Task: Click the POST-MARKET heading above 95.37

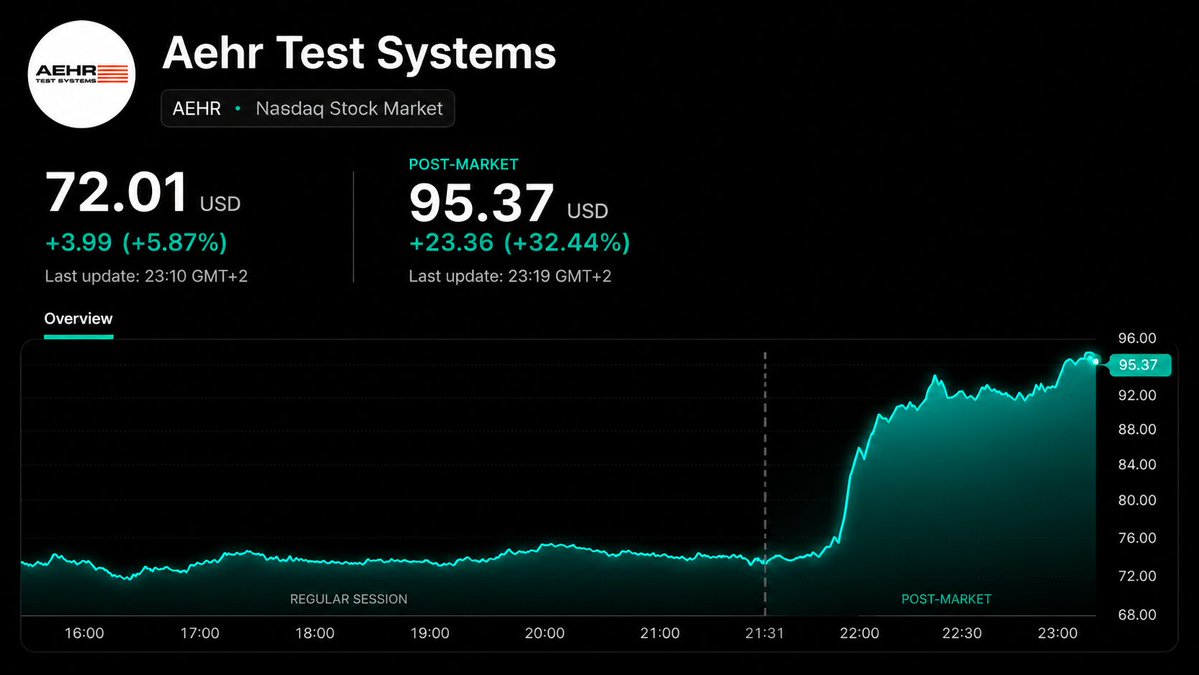Action: pyautogui.click(x=463, y=164)
